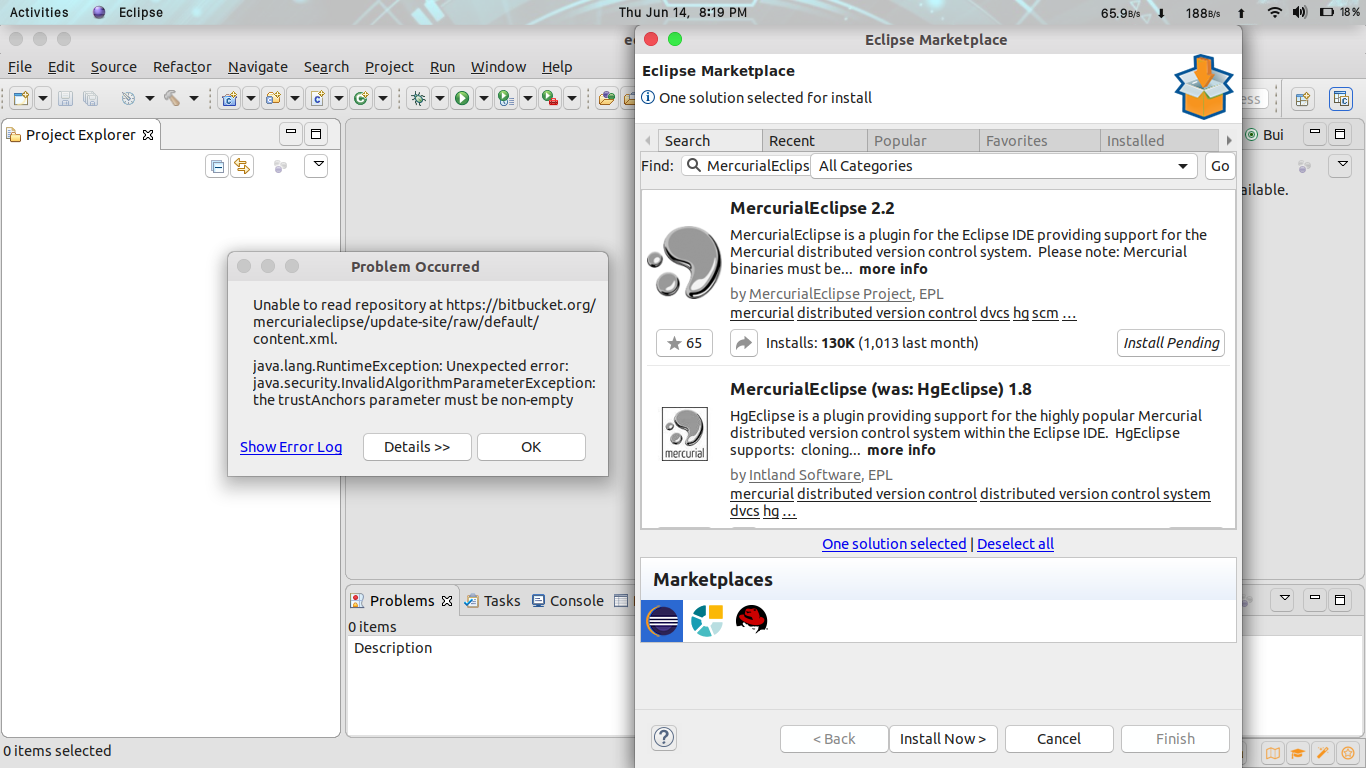Toggle Link with Editor in Project Explorer
The width and height of the screenshot is (1366, 768).
click(241, 167)
